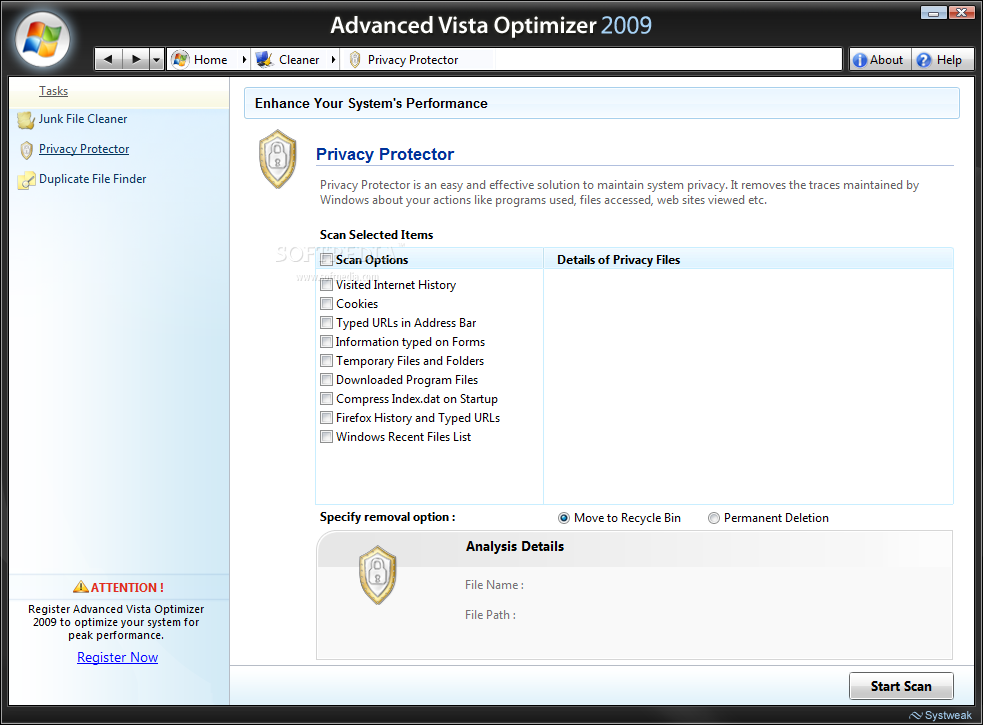Open the Help button
Screen dimensions: 983x725
pos(943,60)
